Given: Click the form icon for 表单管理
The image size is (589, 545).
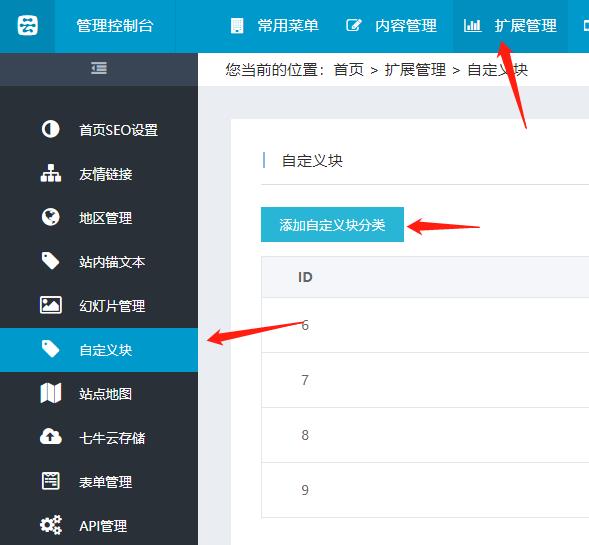Looking at the screenshot, I should (51, 481).
